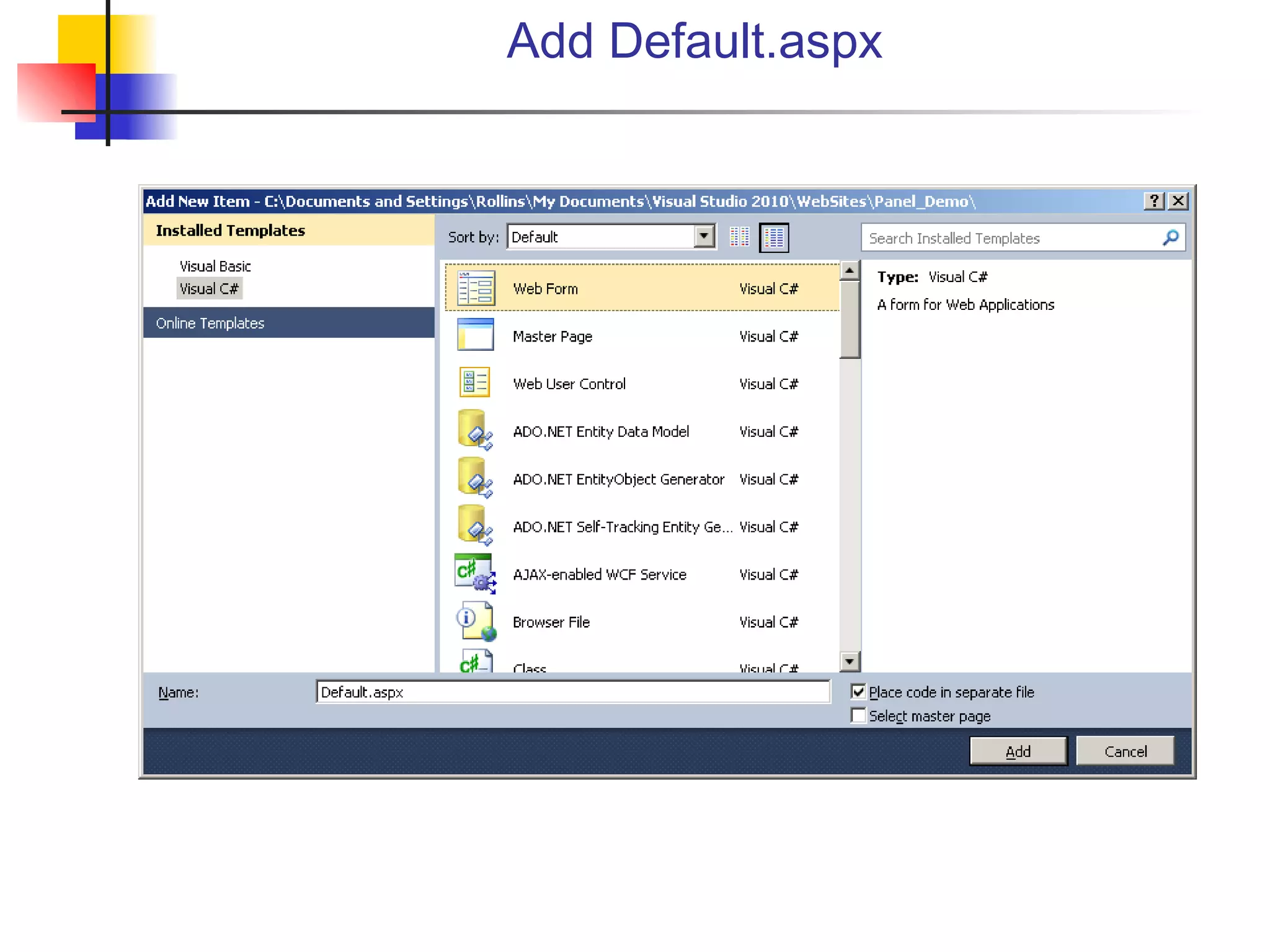
Task: Switch to medium icons list view
Action: [774, 237]
